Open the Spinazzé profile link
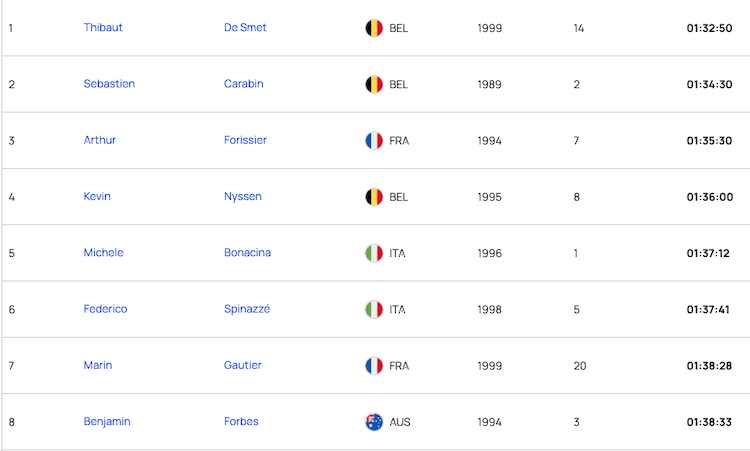This screenshot has width=750, height=451. [x=247, y=309]
